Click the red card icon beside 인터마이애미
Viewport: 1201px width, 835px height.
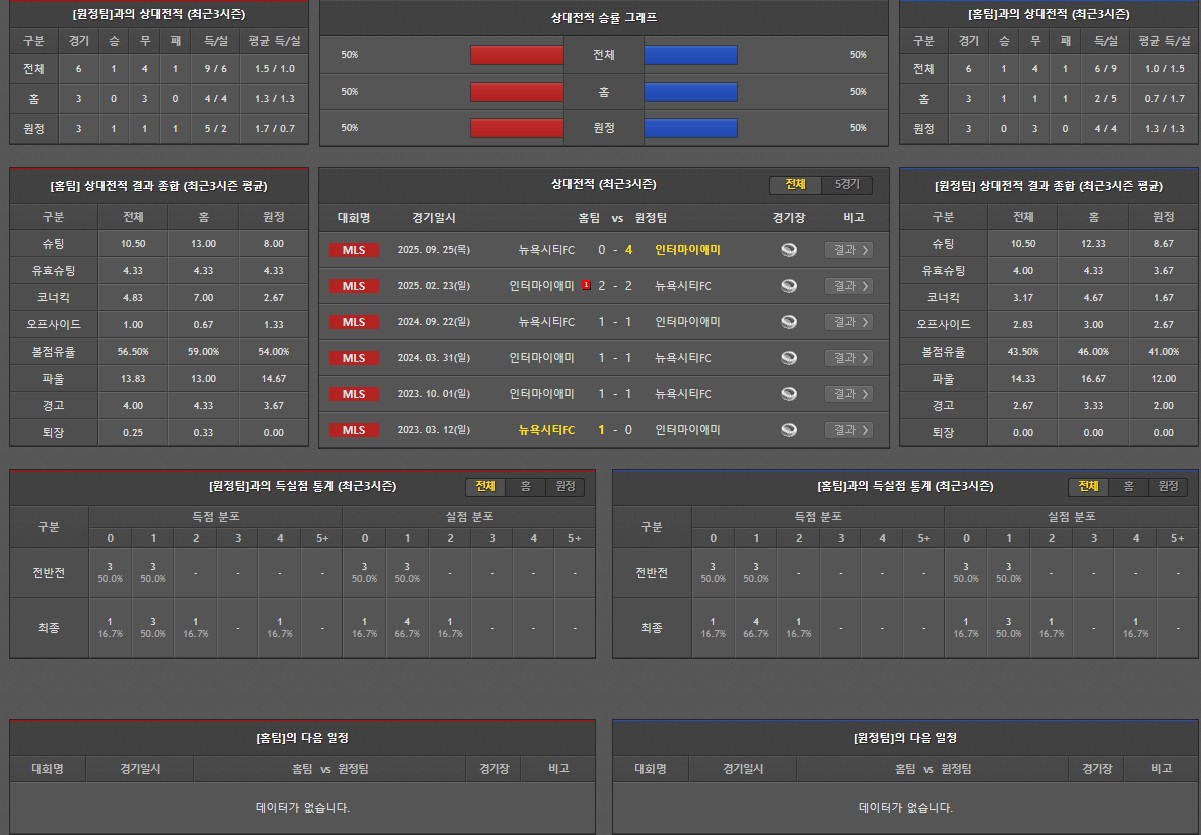click(586, 286)
